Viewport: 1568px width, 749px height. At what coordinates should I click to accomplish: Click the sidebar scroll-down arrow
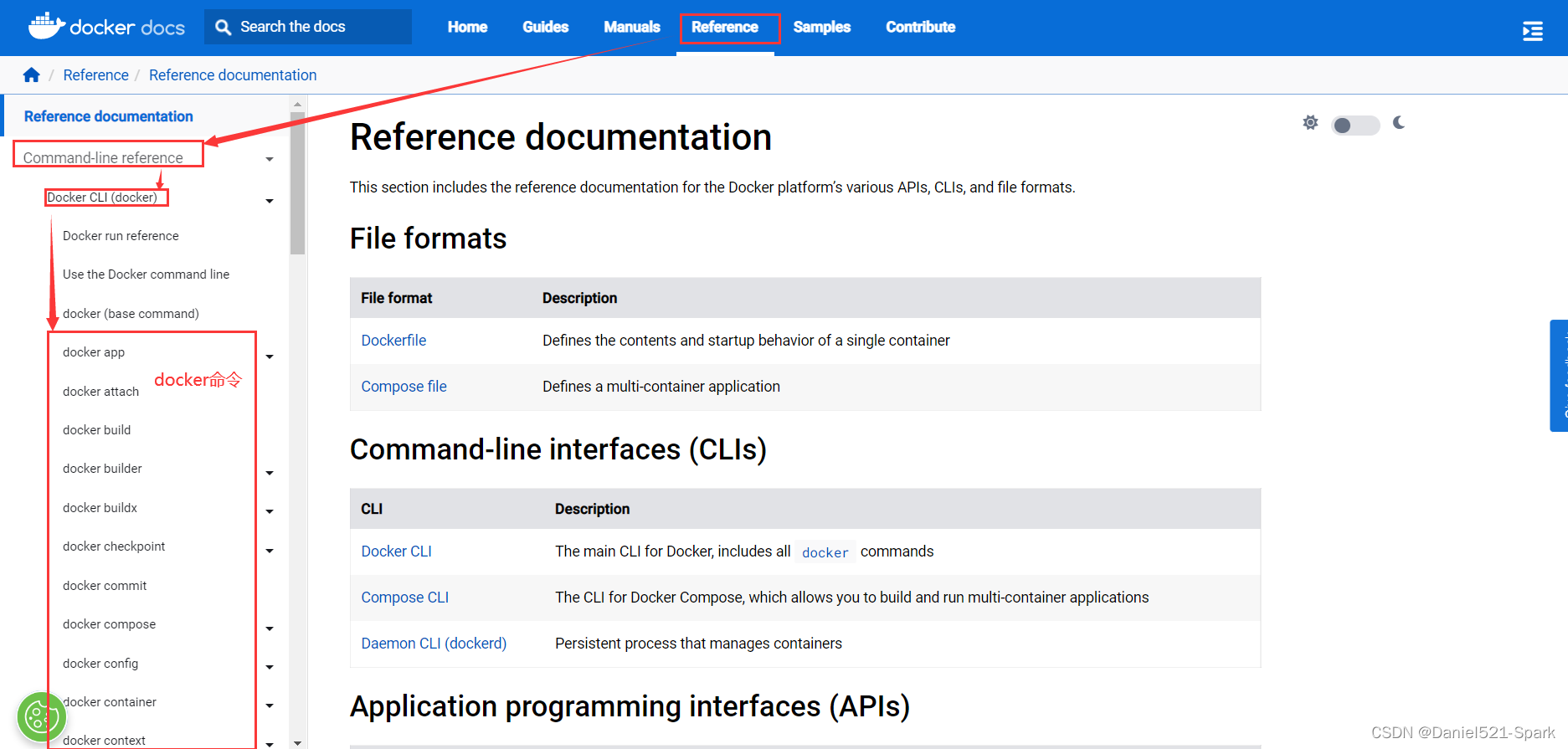tap(297, 742)
